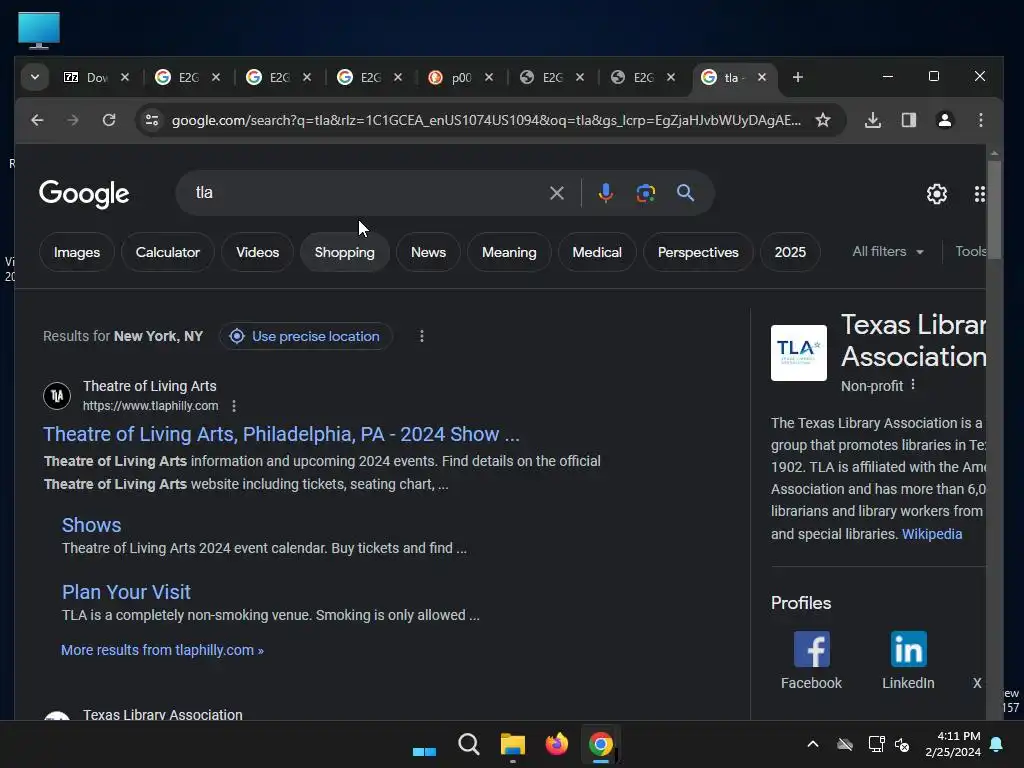The width and height of the screenshot is (1024, 768).
Task: Expand the All filters dropdown
Action: point(888,251)
